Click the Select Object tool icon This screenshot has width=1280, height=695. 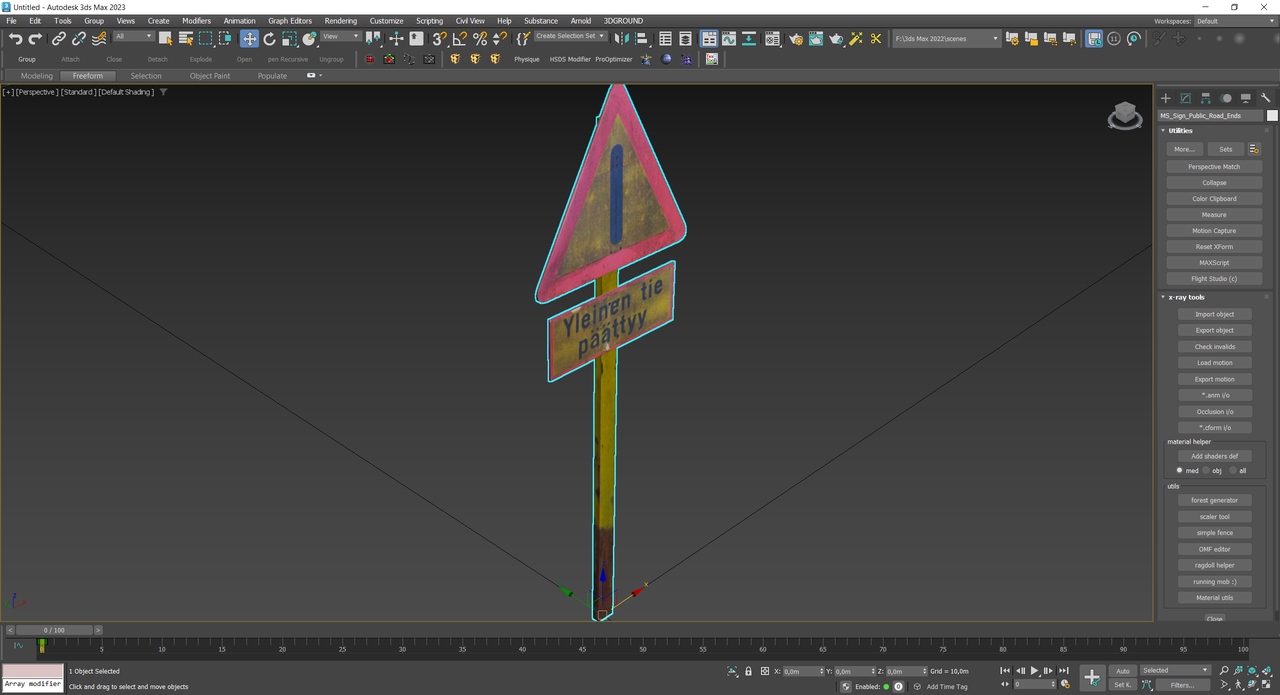click(x=165, y=39)
